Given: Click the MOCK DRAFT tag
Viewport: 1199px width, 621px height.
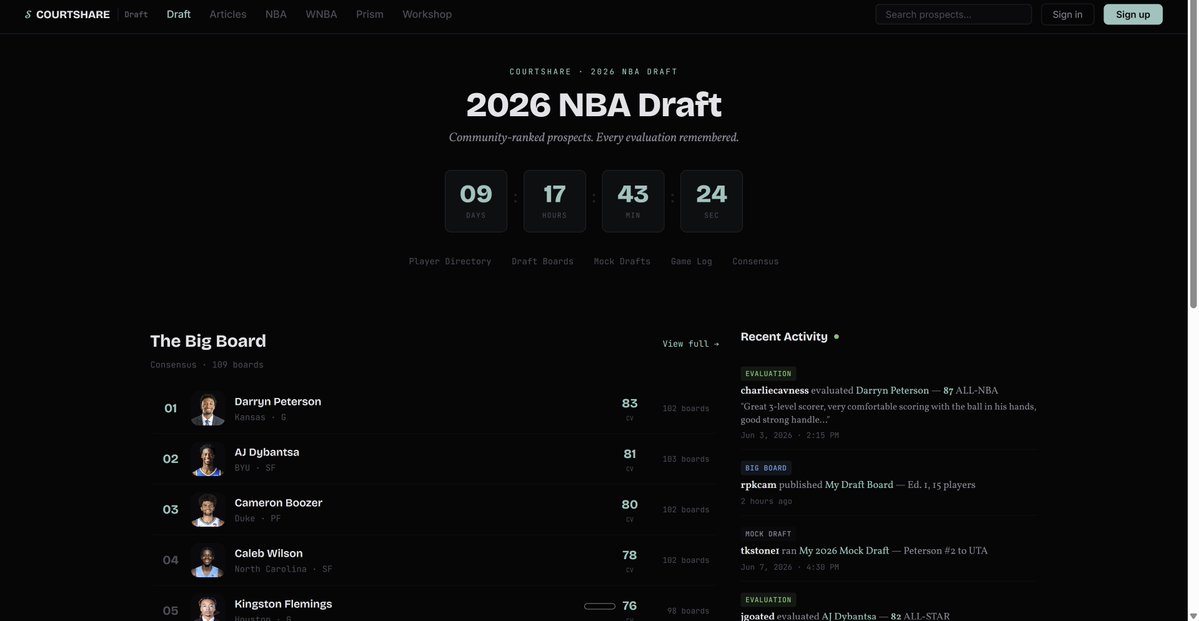Looking at the screenshot, I should 768,534.
